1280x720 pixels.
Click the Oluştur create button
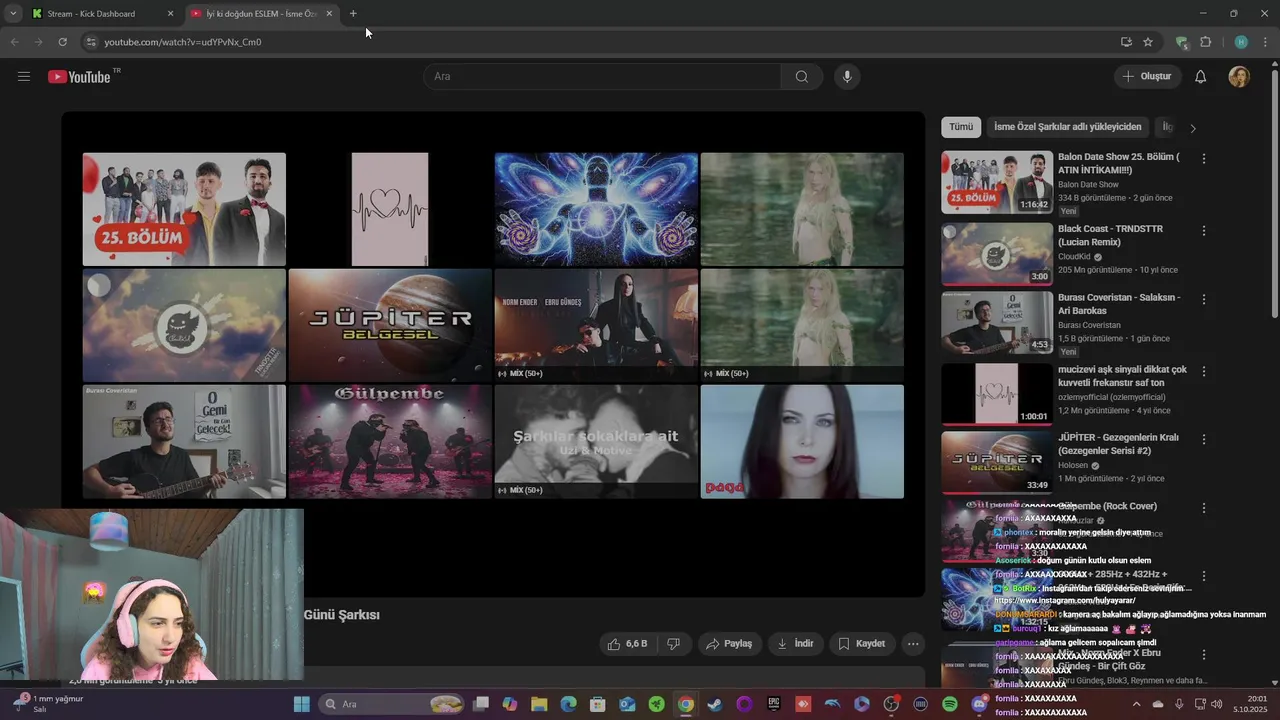pos(1147,77)
